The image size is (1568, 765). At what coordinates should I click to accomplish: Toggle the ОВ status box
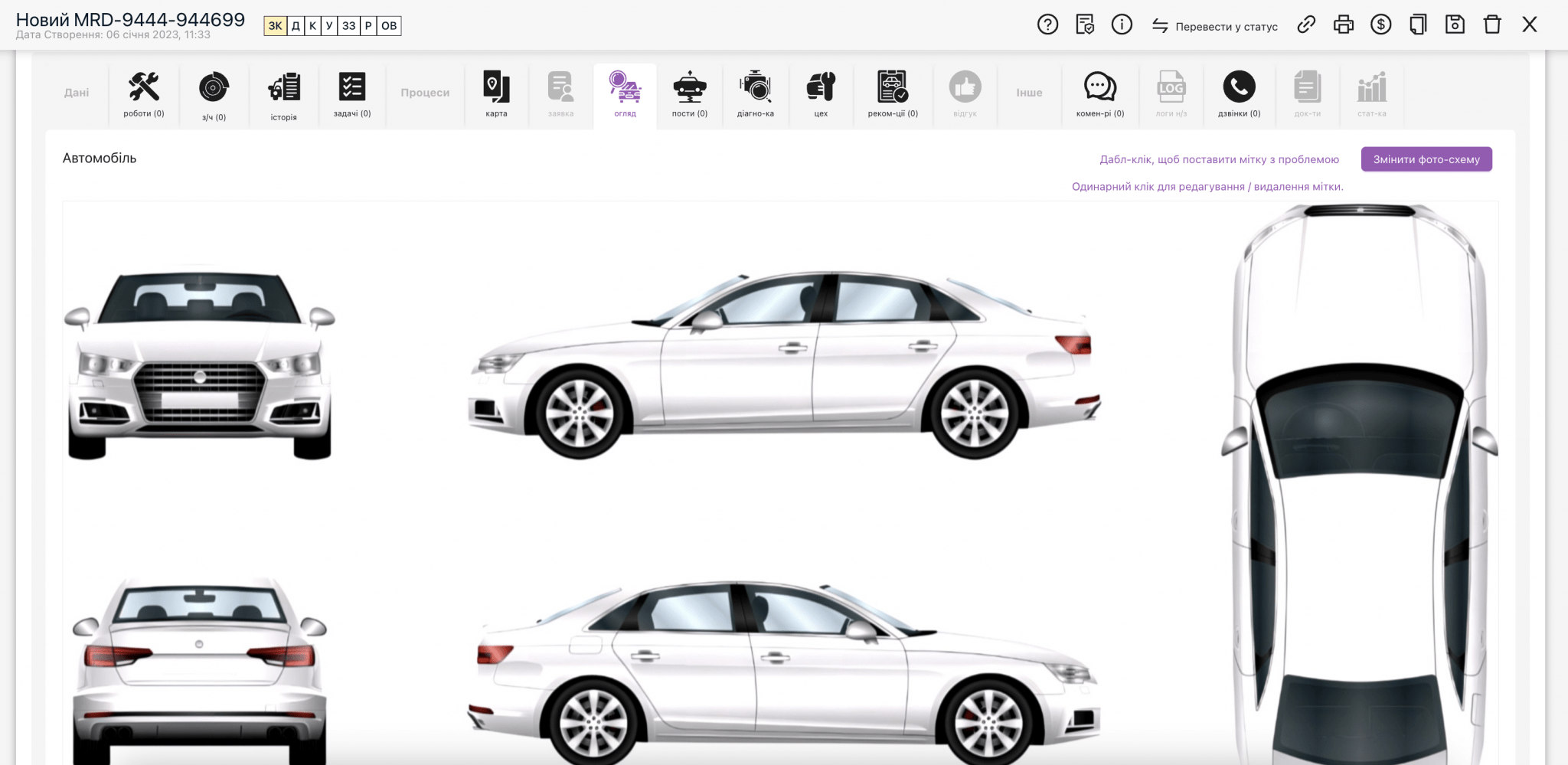(389, 26)
